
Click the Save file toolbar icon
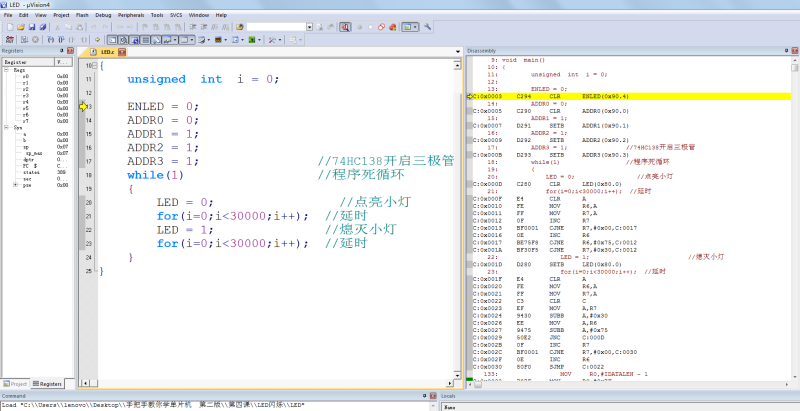[x=34, y=27]
